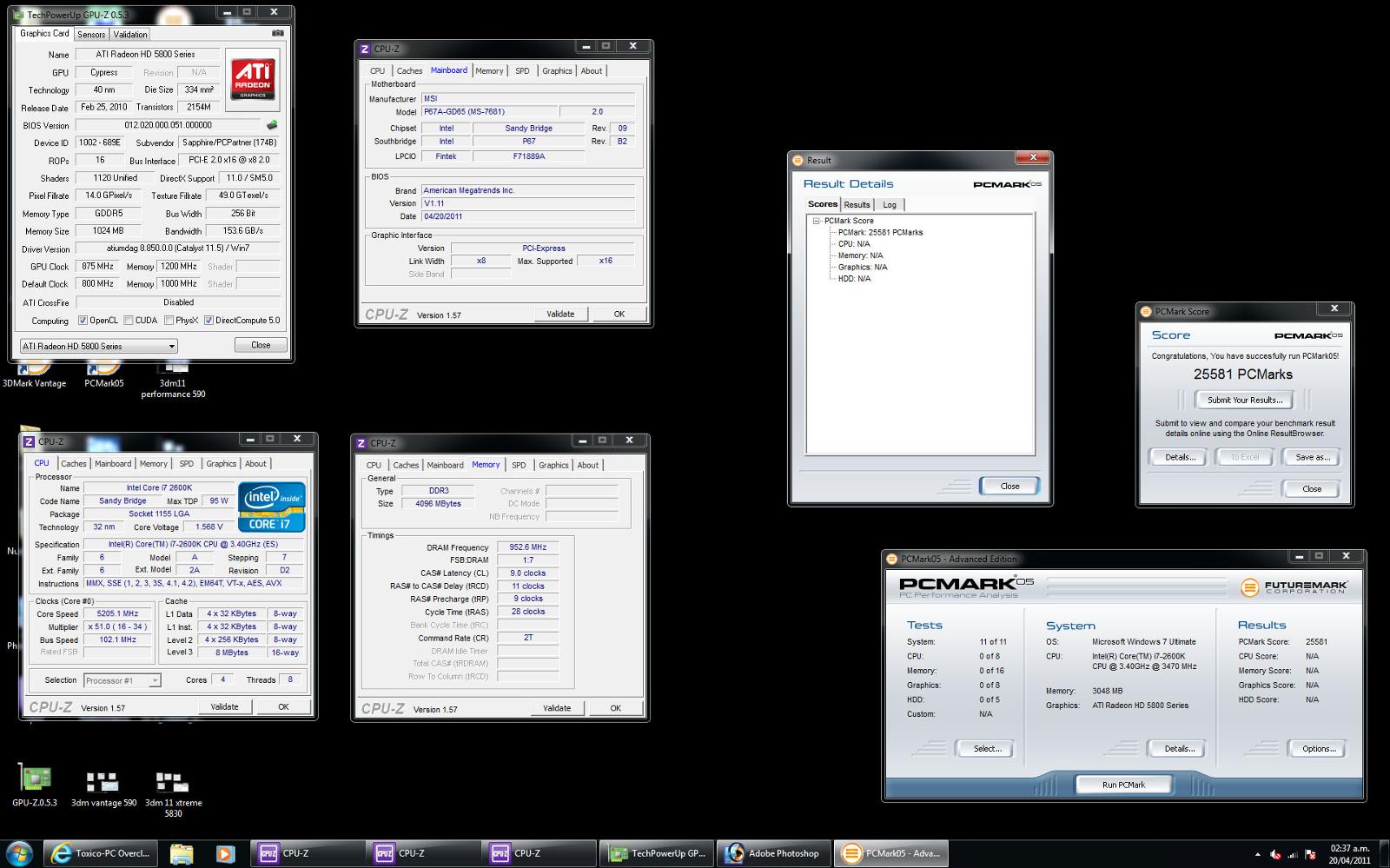
Task: Open Caches tab in CPU-Z CPU window
Action: (74, 464)
